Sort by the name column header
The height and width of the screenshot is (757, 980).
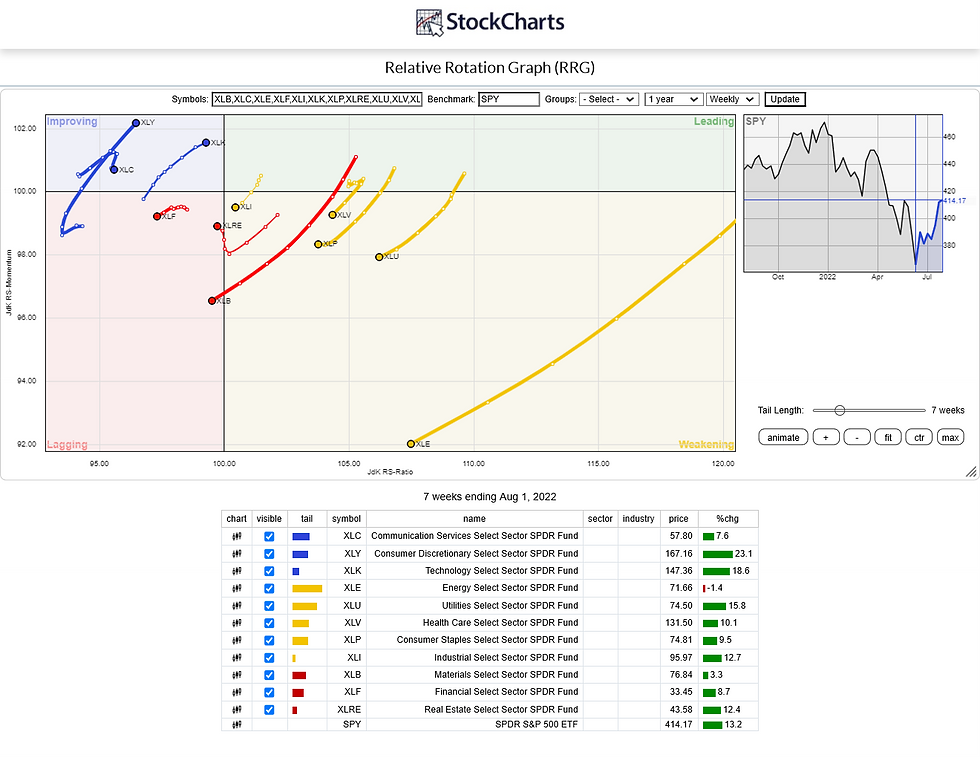click(474, 519)
